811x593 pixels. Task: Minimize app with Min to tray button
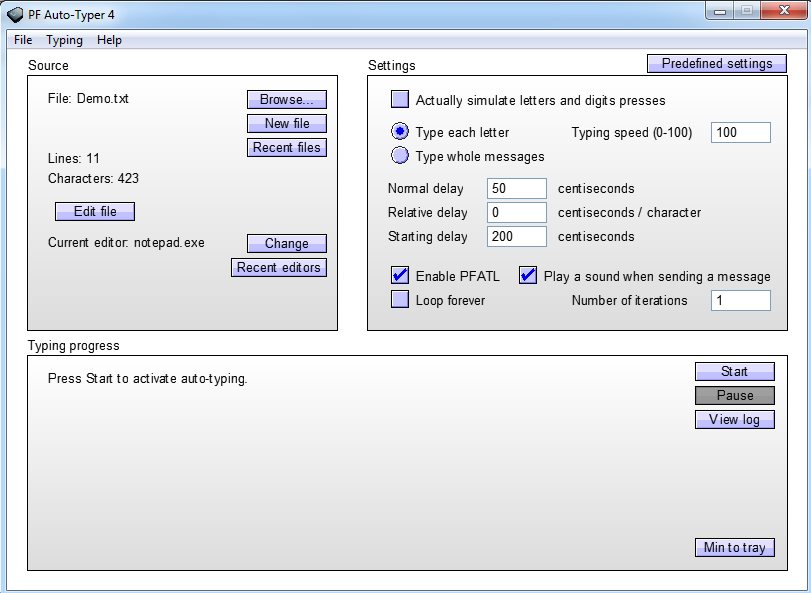pos(735,548)
